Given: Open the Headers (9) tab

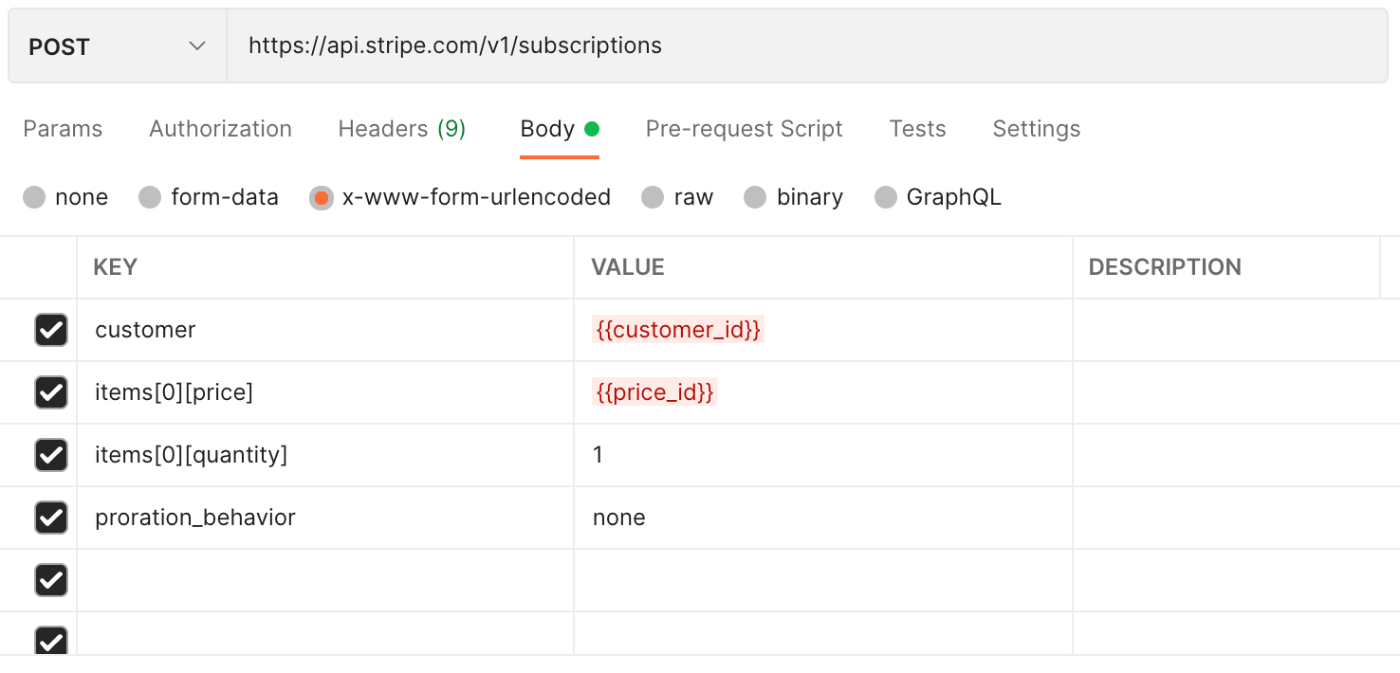Looking at the screenshot, I should pyautogui.click(x=402, y=129).
